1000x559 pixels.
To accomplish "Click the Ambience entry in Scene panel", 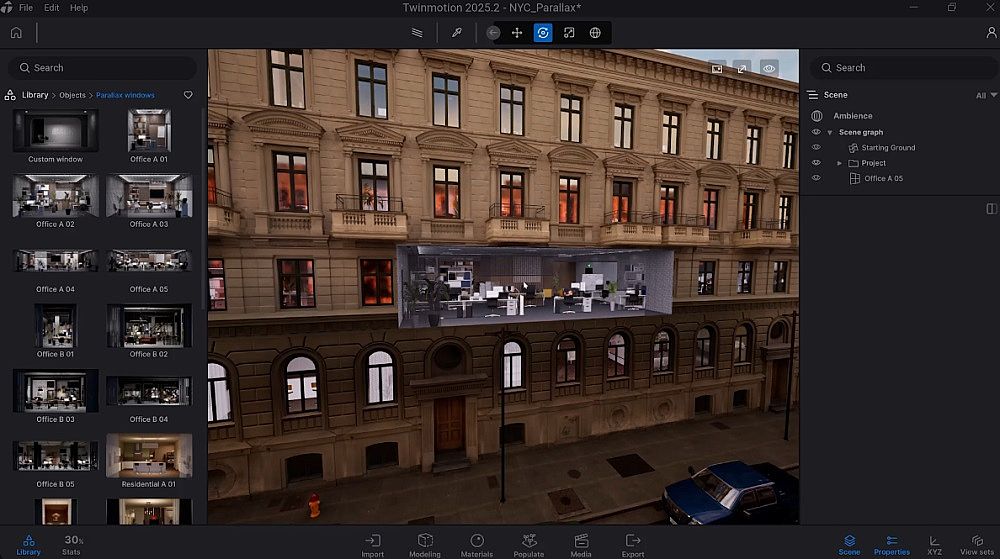I will point(852,116).
